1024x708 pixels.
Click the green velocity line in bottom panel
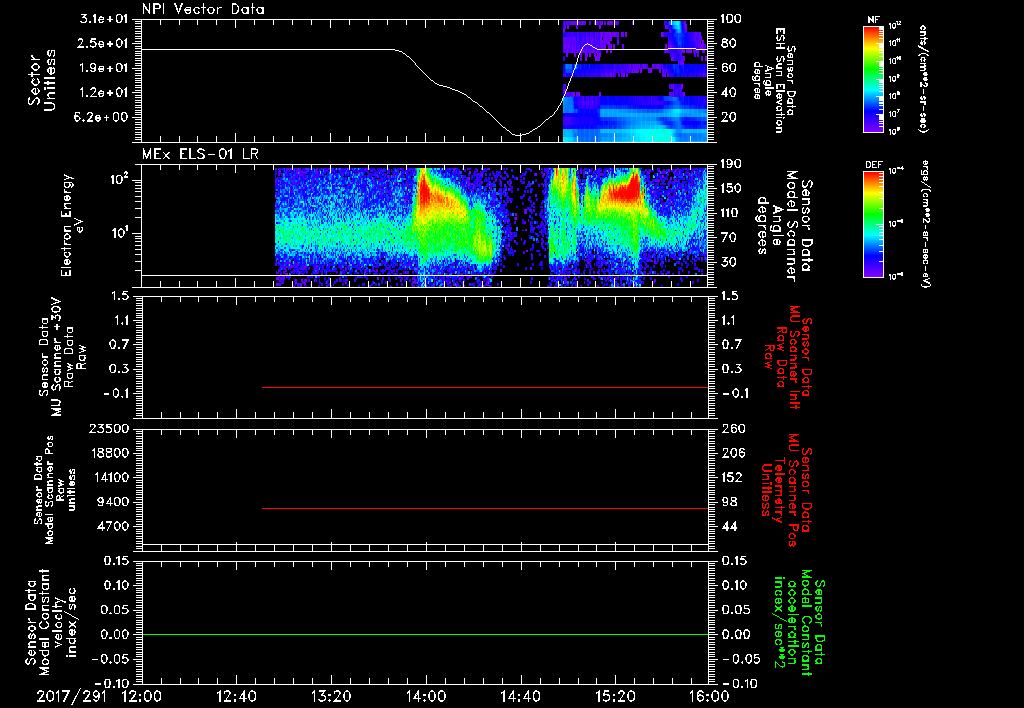425,634
